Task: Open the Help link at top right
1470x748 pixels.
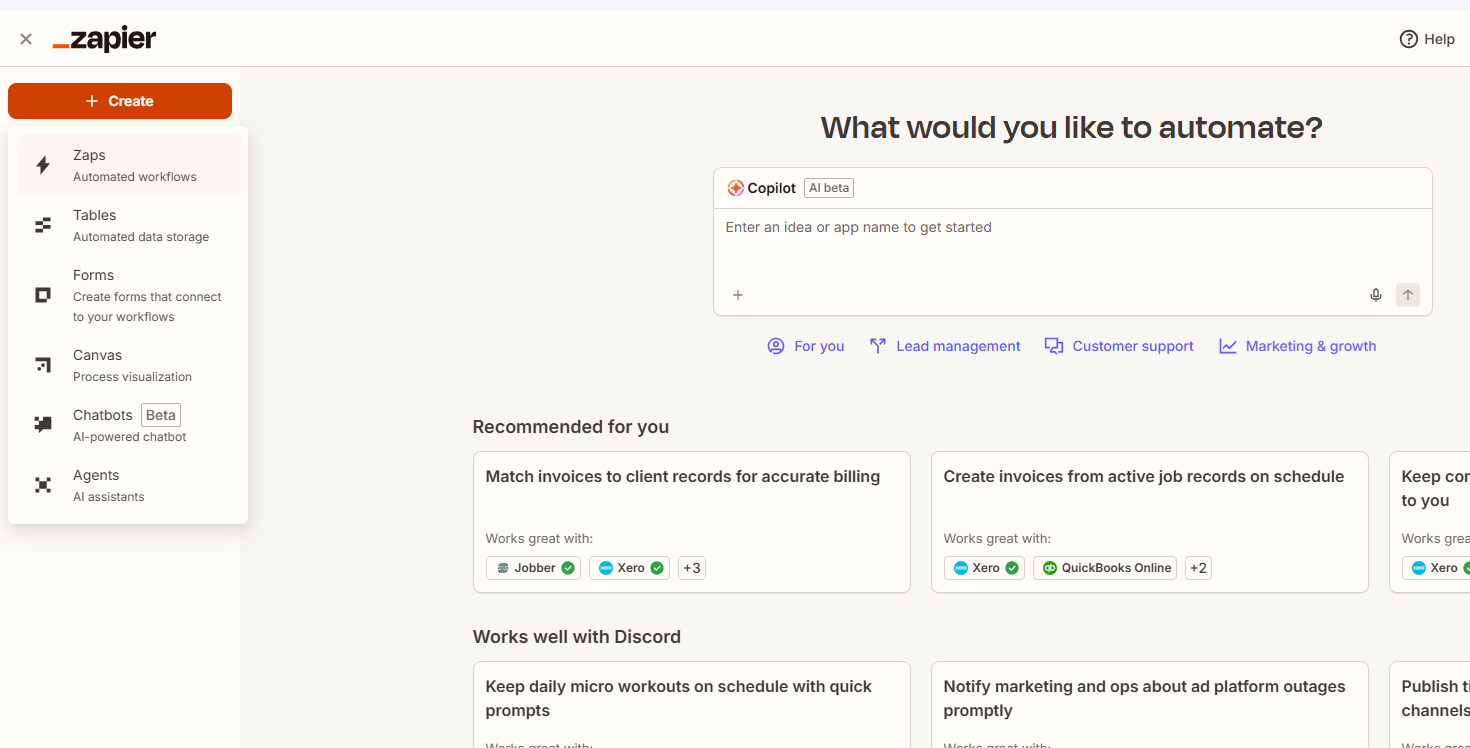Action: point(1427,39)
